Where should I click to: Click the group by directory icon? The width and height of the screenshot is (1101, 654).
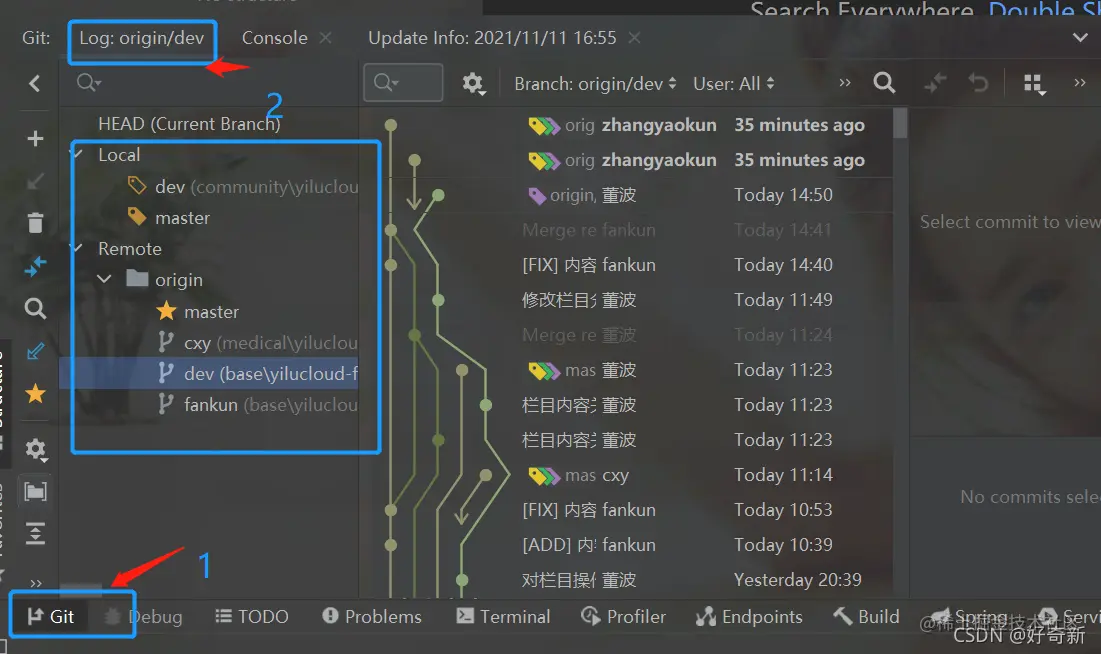pyautogui.click(x=35, y=491)
